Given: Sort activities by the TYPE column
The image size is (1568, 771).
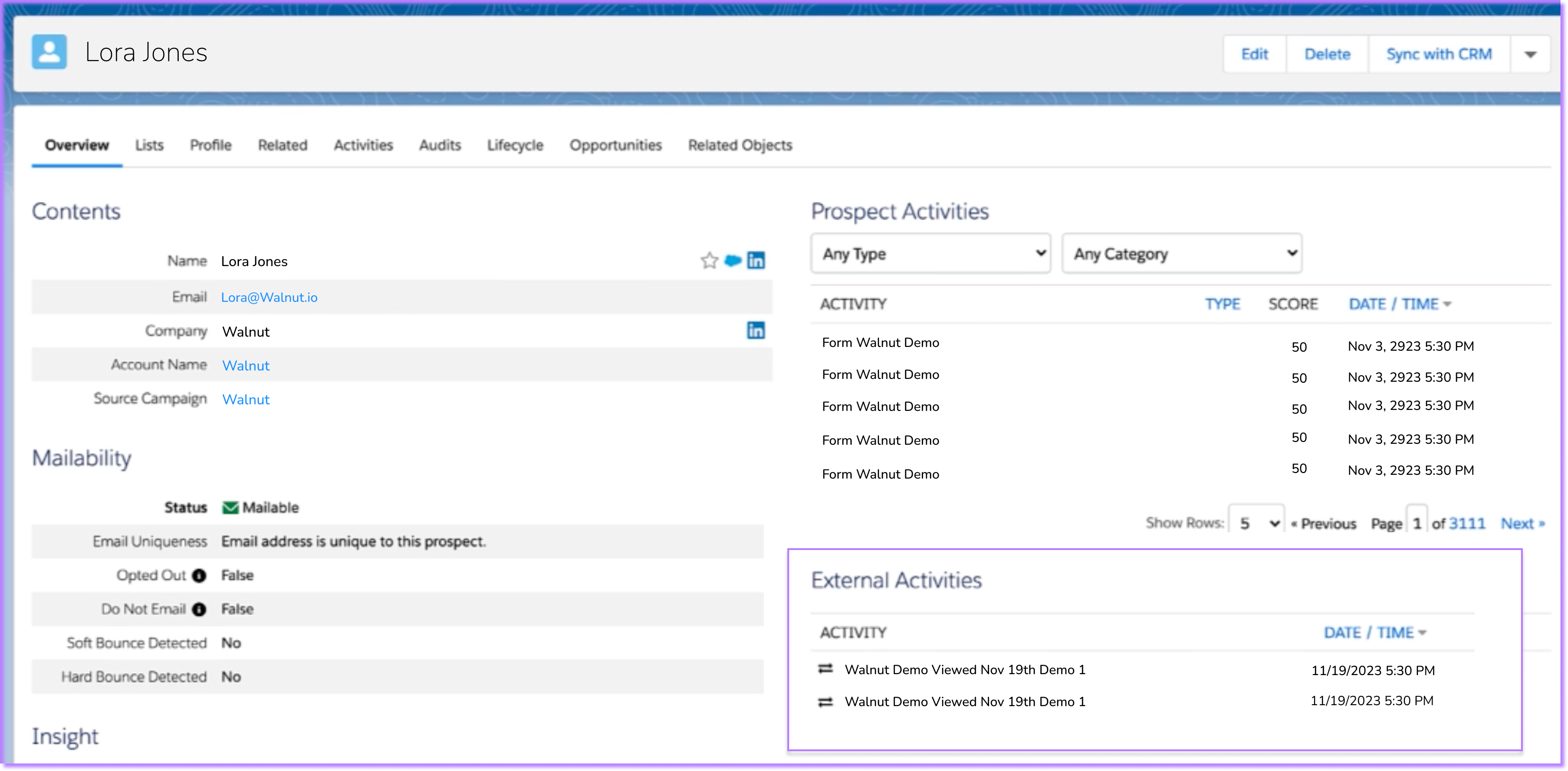Looking at the screenshot, I should click(1222, 304).
